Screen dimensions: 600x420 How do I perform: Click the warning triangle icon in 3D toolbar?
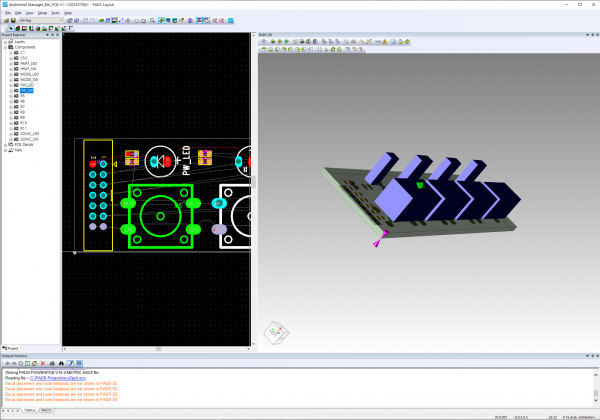[384, 41]
